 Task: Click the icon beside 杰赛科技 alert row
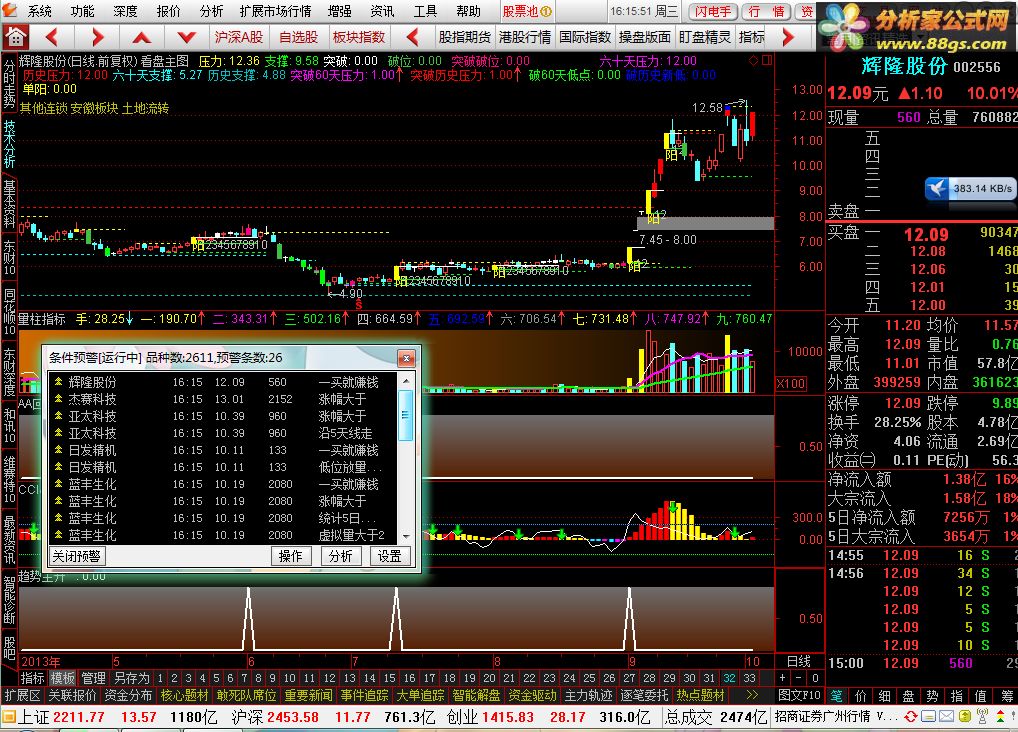pos(58,399)
